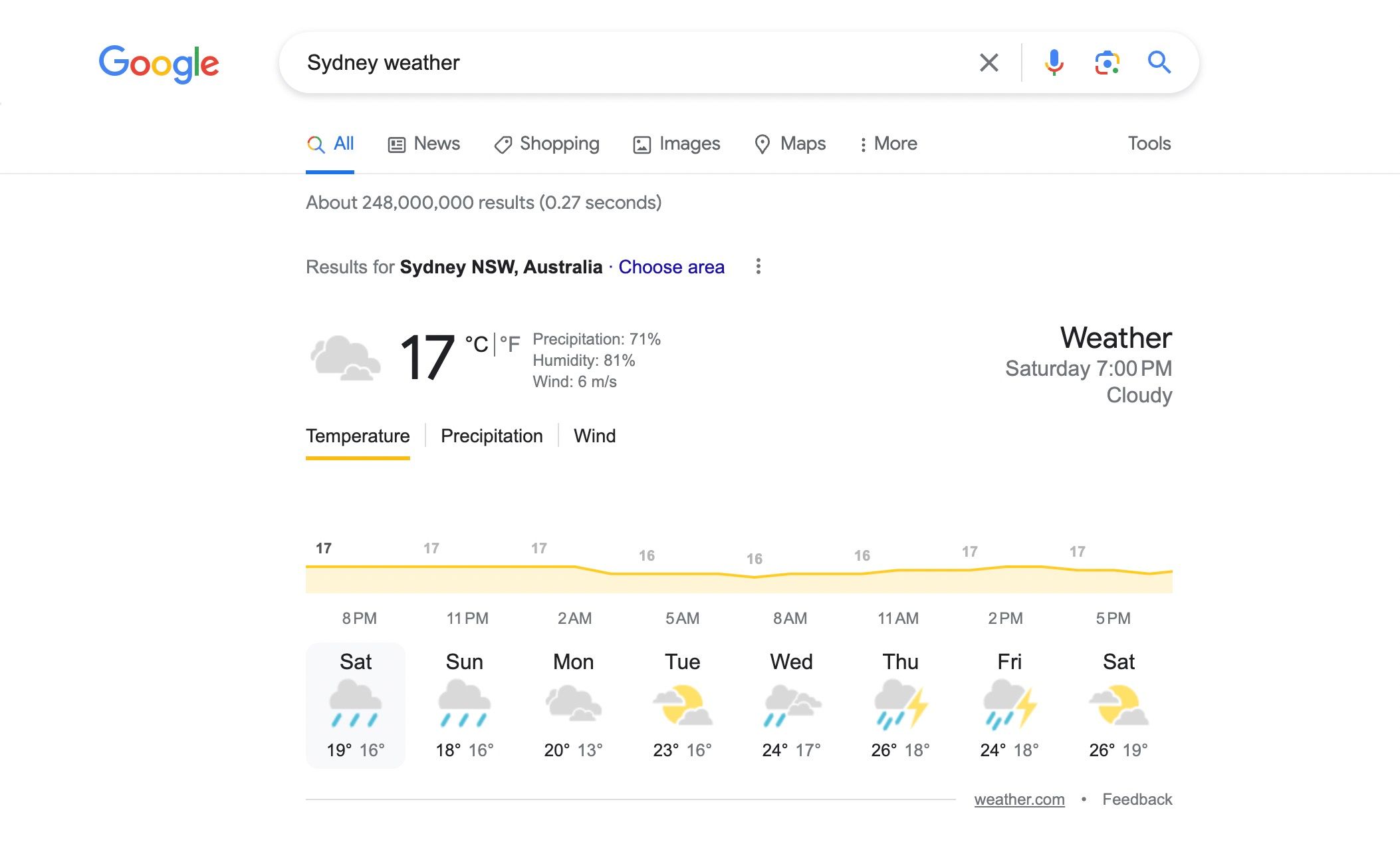Click the Maps pin icon
This screenshot has height=862, width=1400.
762,144
